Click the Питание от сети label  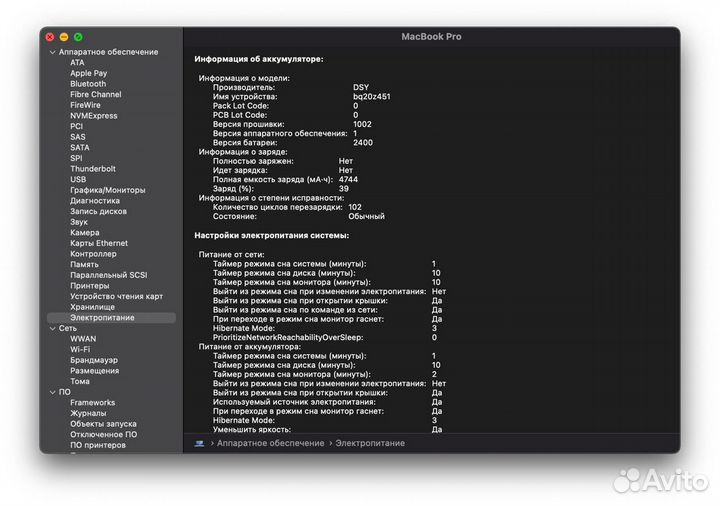point(231,255)
